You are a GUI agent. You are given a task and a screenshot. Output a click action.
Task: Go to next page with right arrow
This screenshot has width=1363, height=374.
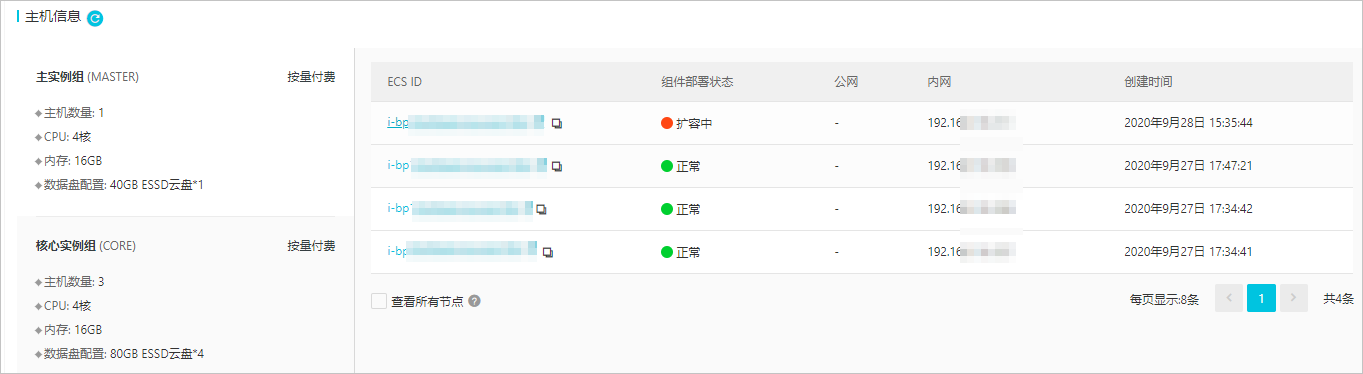1294,298
